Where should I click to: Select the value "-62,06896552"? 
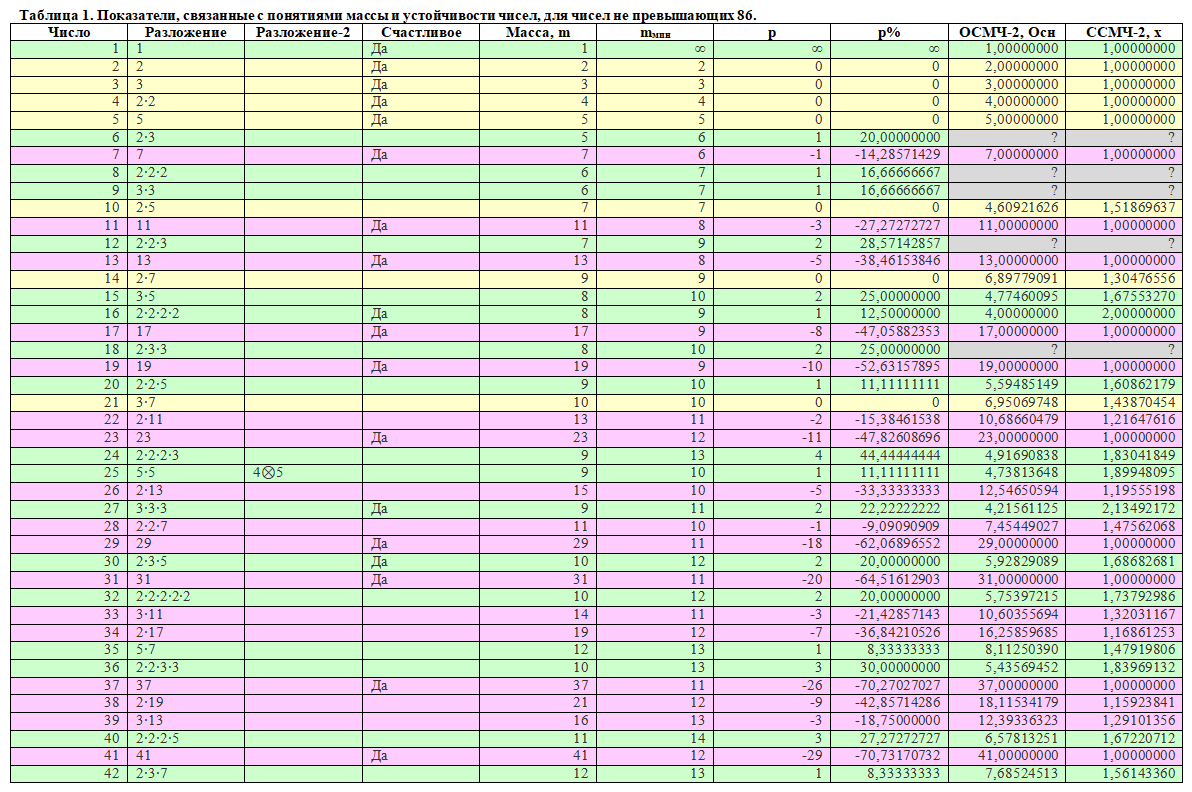pyautogui.click(x=899, y=543)
